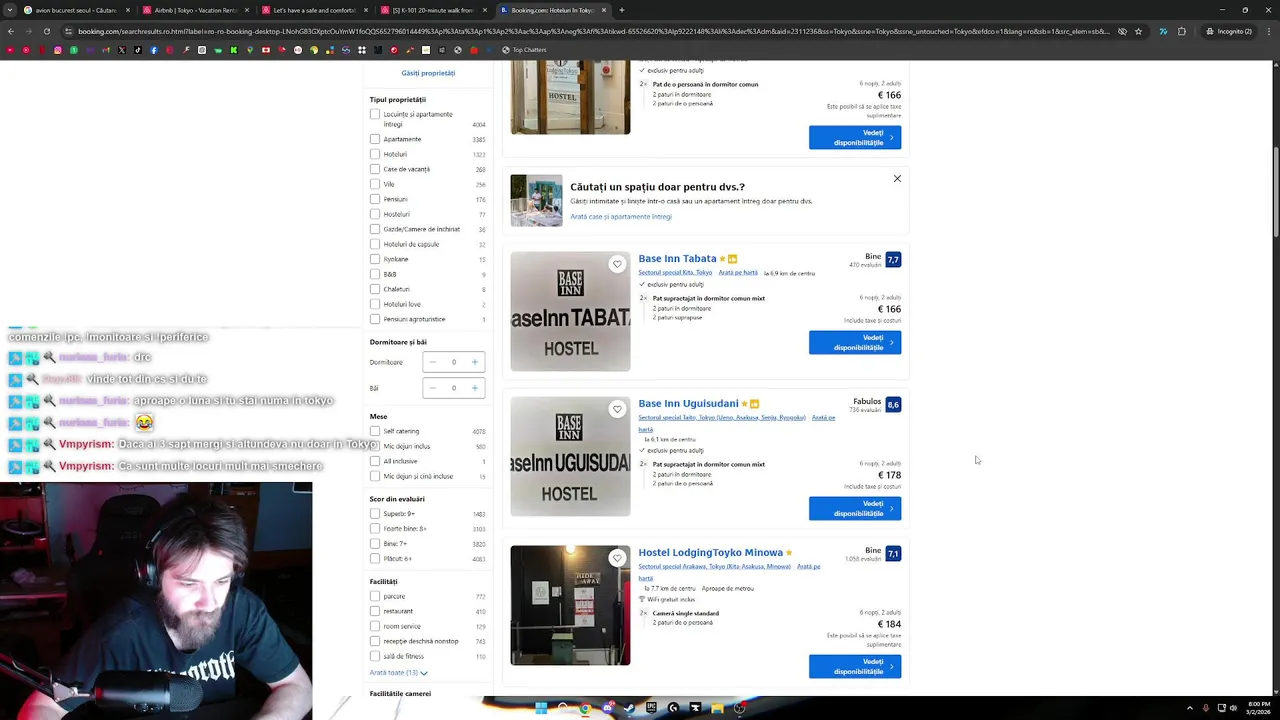Screen dimensions: 1280x720
Task: Open Hostel LodgingToyko Minowa photo thumbnail
Action: click(x=570, y=605)
